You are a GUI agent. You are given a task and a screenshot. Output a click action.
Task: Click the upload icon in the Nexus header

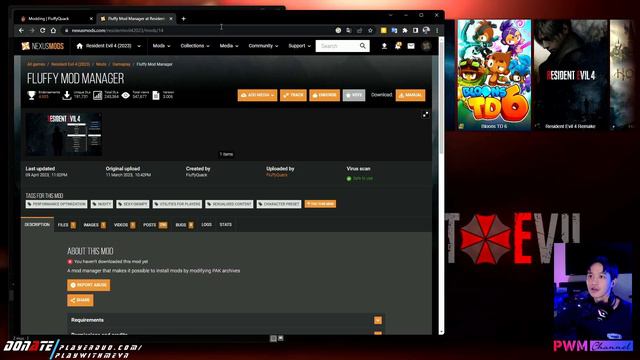[x=384, y=46]
